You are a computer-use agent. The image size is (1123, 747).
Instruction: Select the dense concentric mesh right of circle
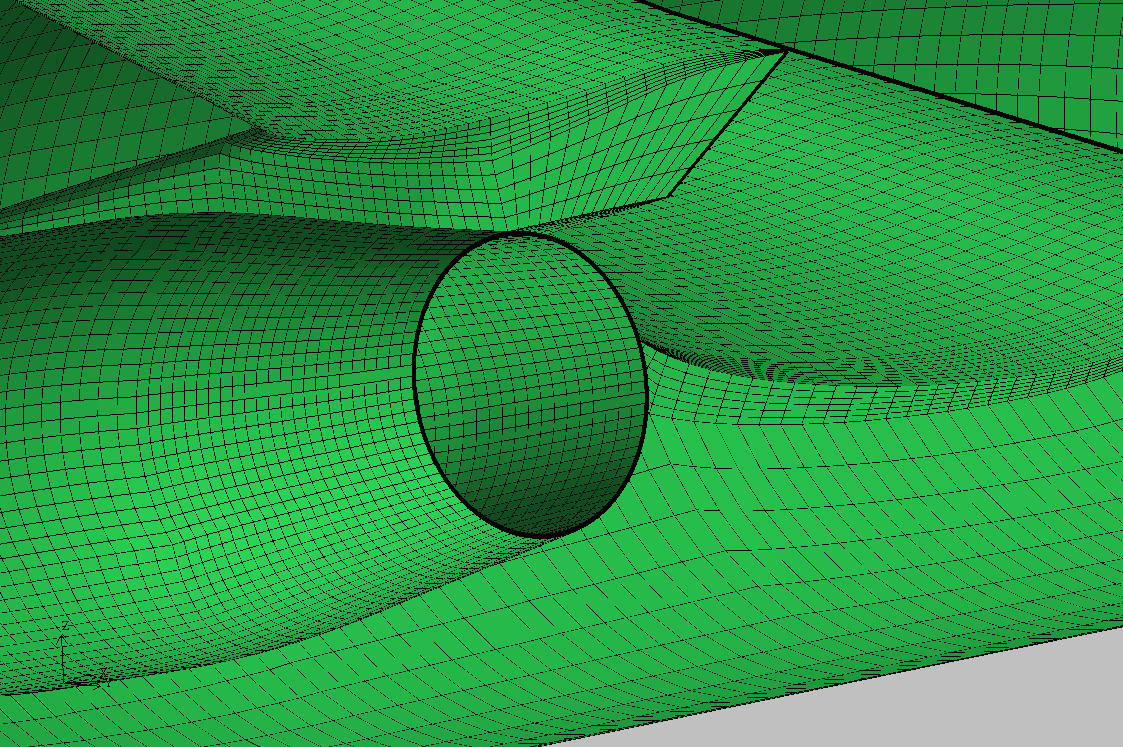click(x=800, y=370)
